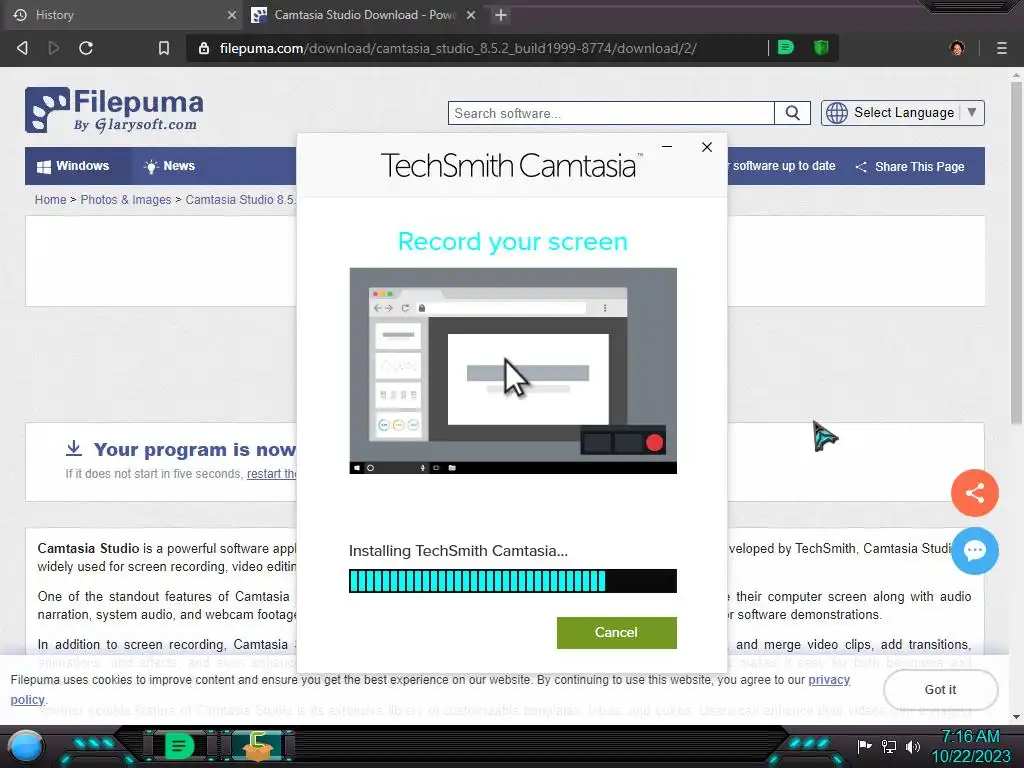
Task: Select the Camtasia Studio Download tab
Action: [364, 15]
